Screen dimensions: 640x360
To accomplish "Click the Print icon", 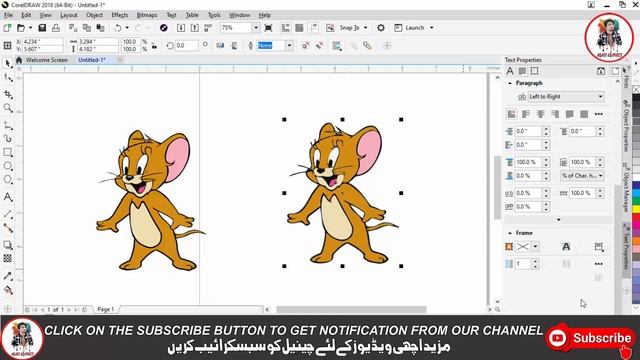I will click(56, 28).
